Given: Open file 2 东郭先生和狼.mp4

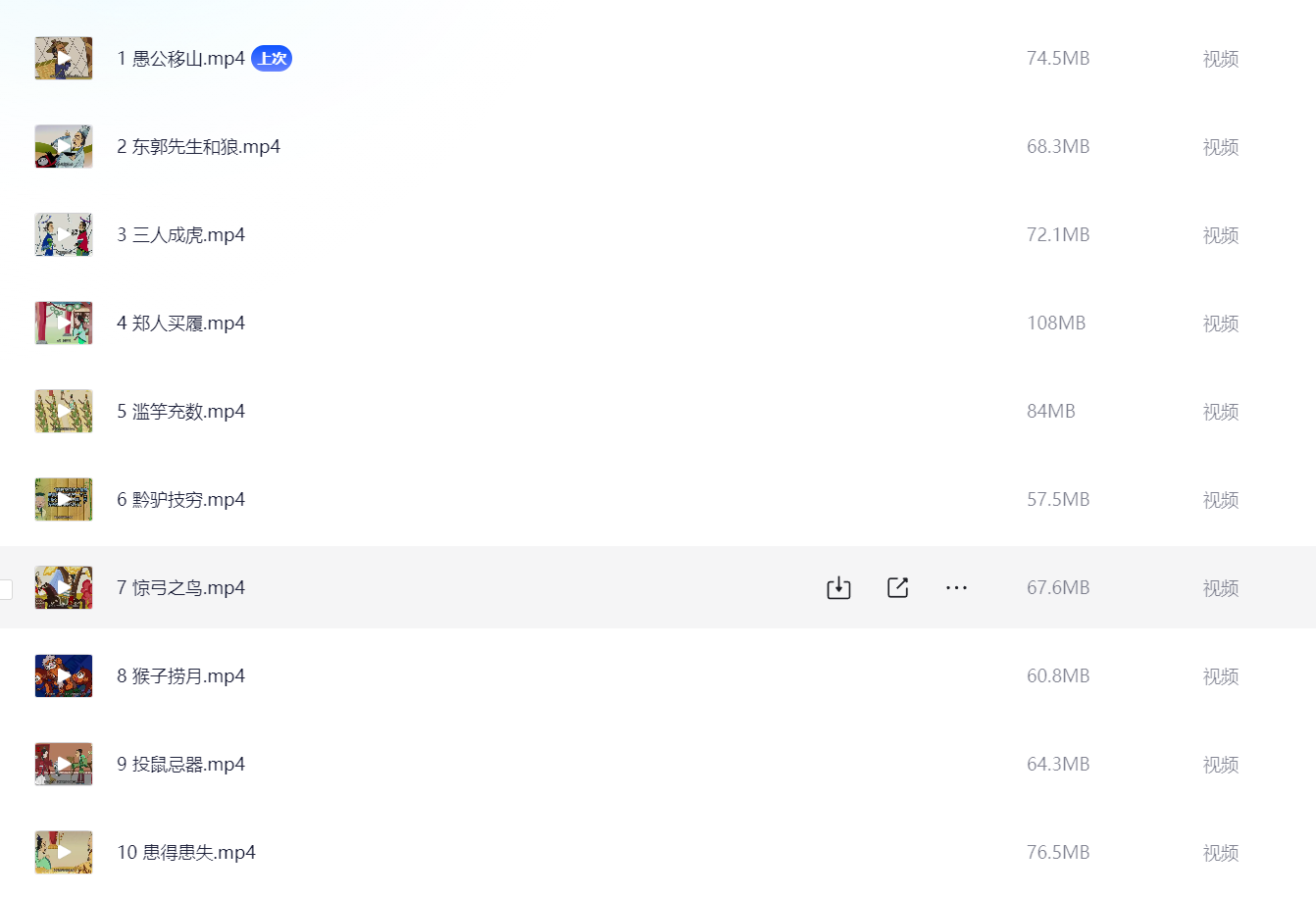Looking at the screenshot, I should 198,147.
